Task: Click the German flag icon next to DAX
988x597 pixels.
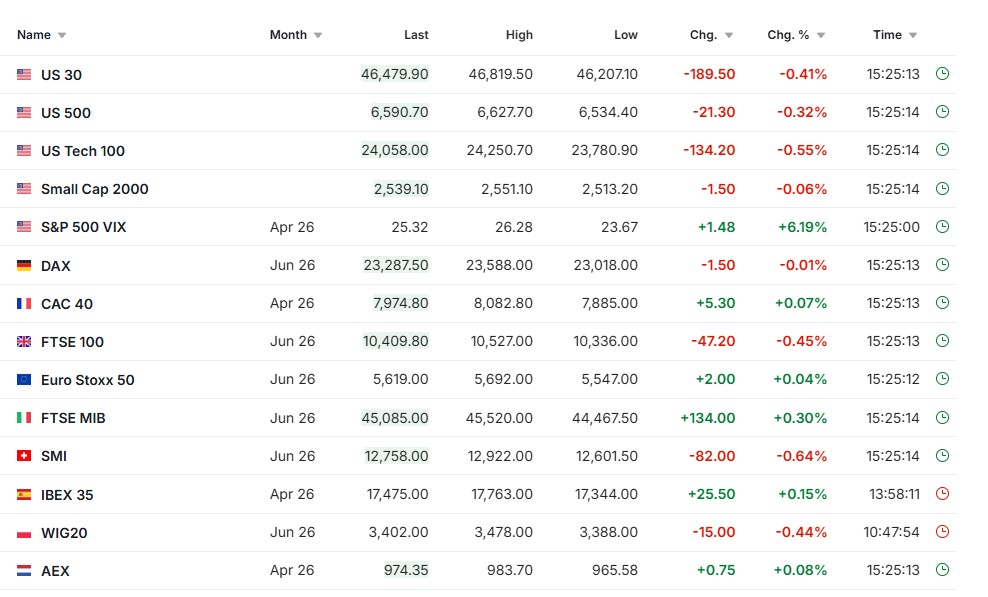Action: tap(24, 266)
